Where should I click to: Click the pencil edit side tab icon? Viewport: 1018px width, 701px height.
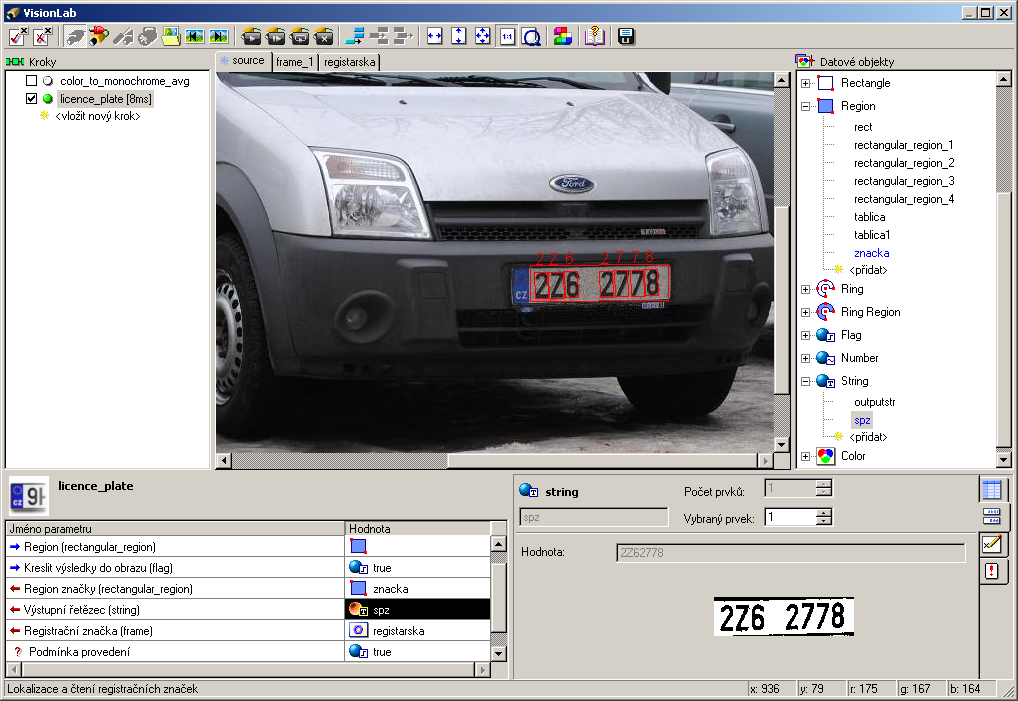[991, 544]
